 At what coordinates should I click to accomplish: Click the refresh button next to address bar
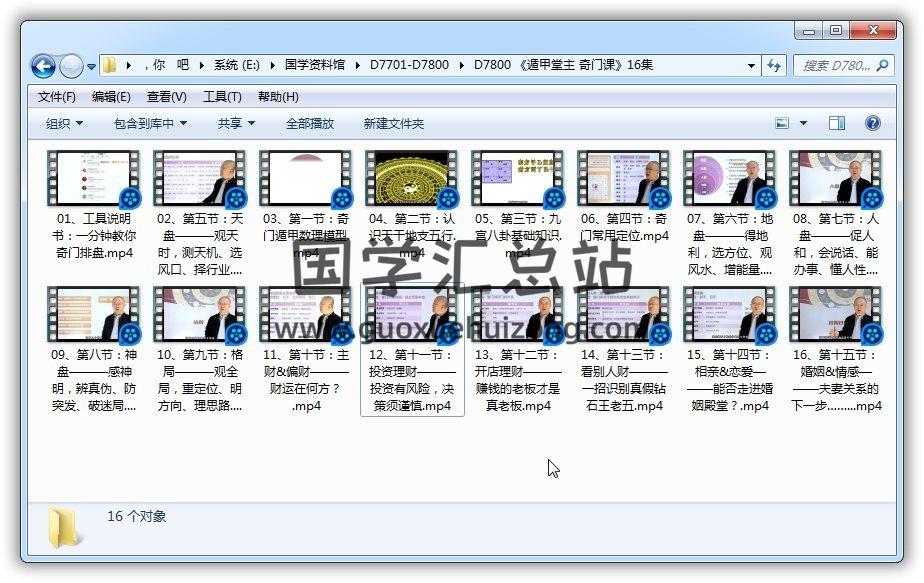(774, 65)
